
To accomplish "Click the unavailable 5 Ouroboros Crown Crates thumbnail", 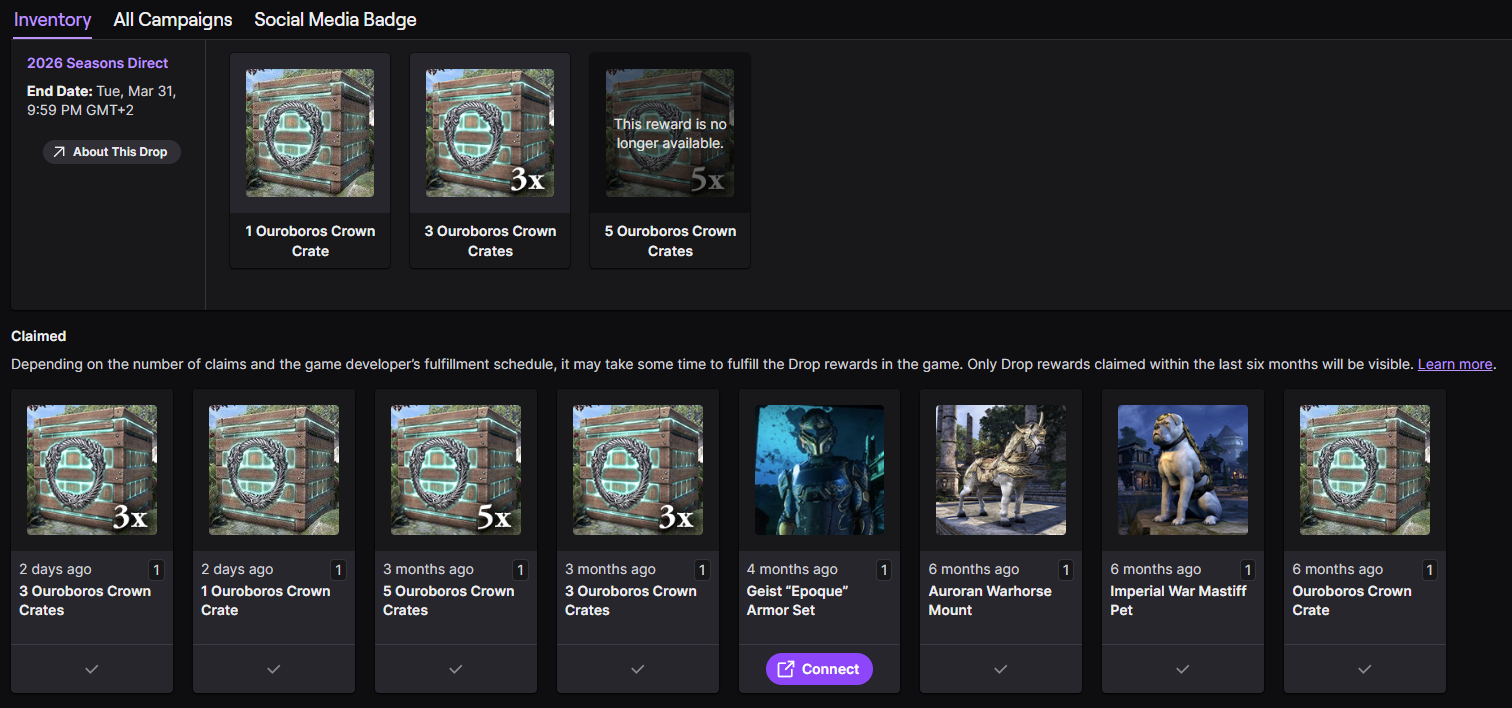I will (670, 133).
